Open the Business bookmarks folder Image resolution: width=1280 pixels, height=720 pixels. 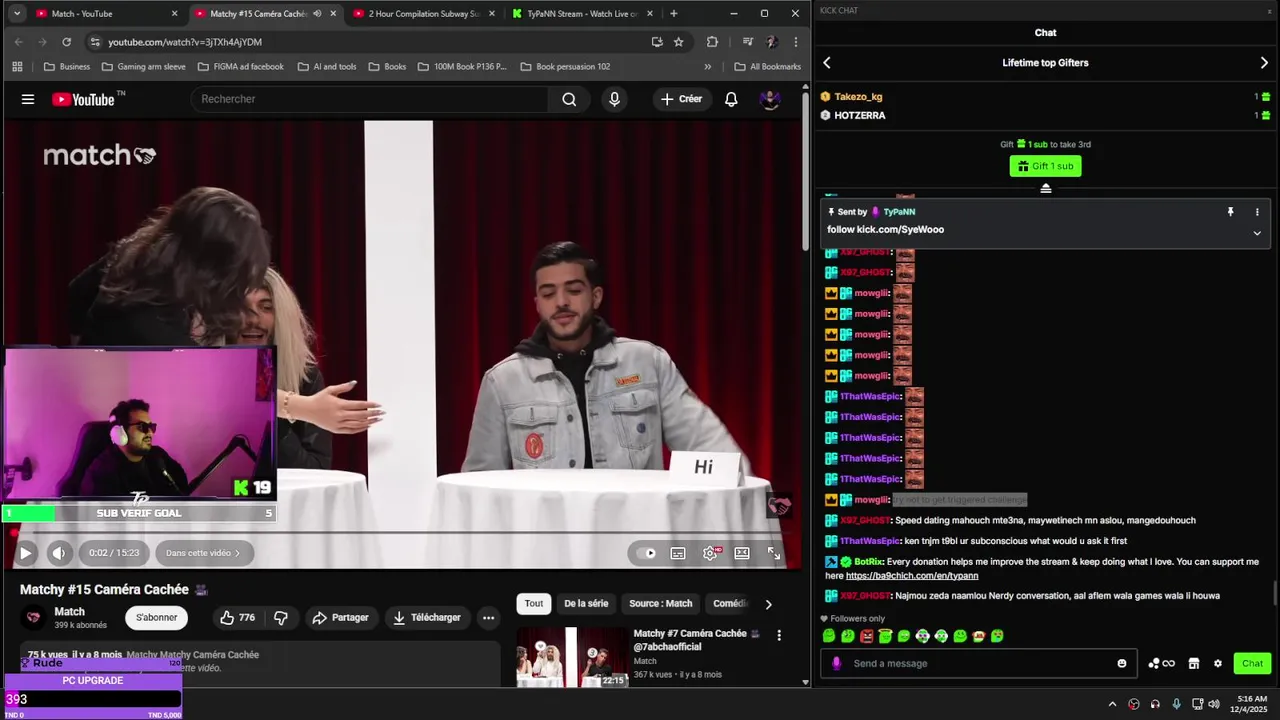(67, 67)
